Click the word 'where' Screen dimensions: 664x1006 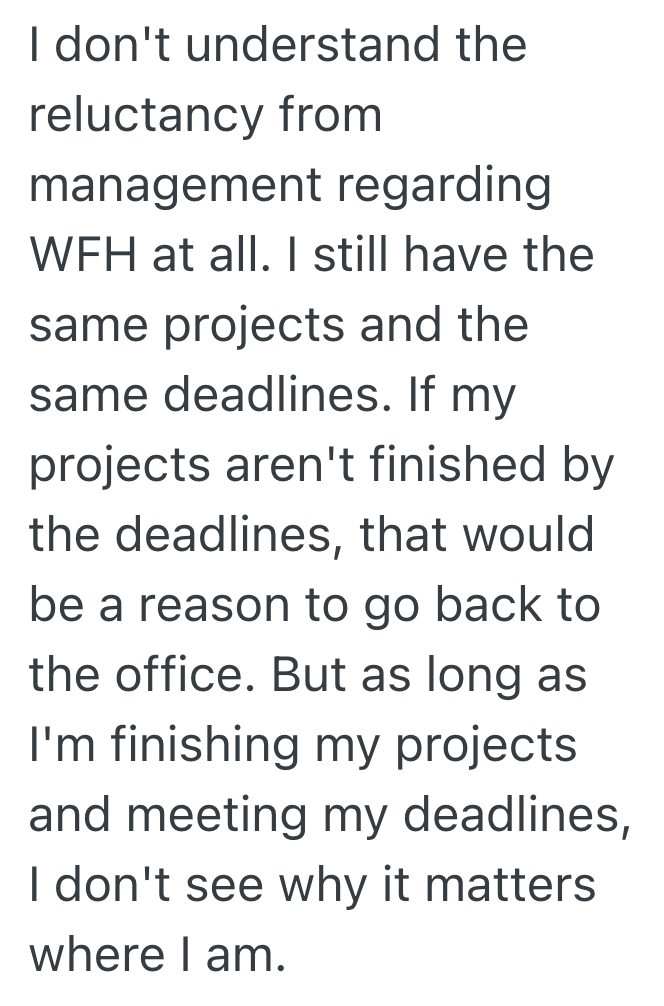96,956
